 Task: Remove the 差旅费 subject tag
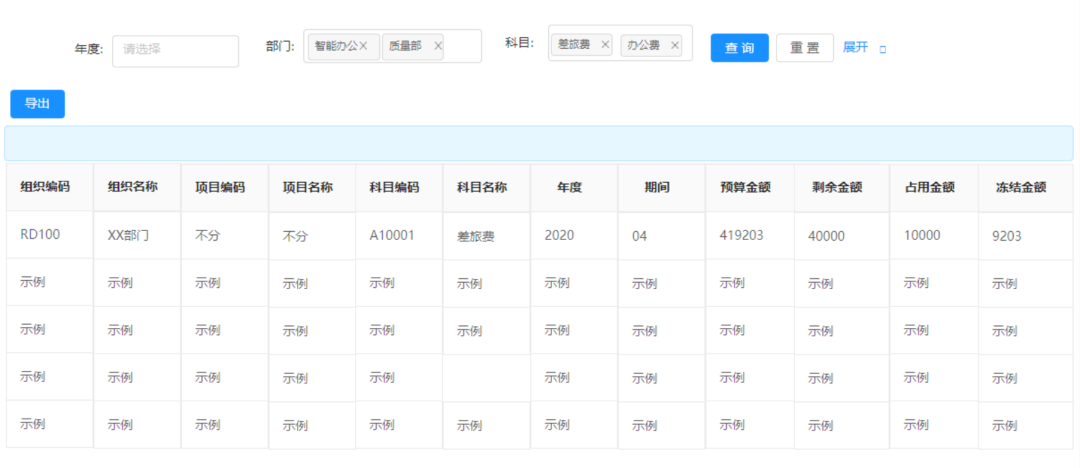[605, 45]
